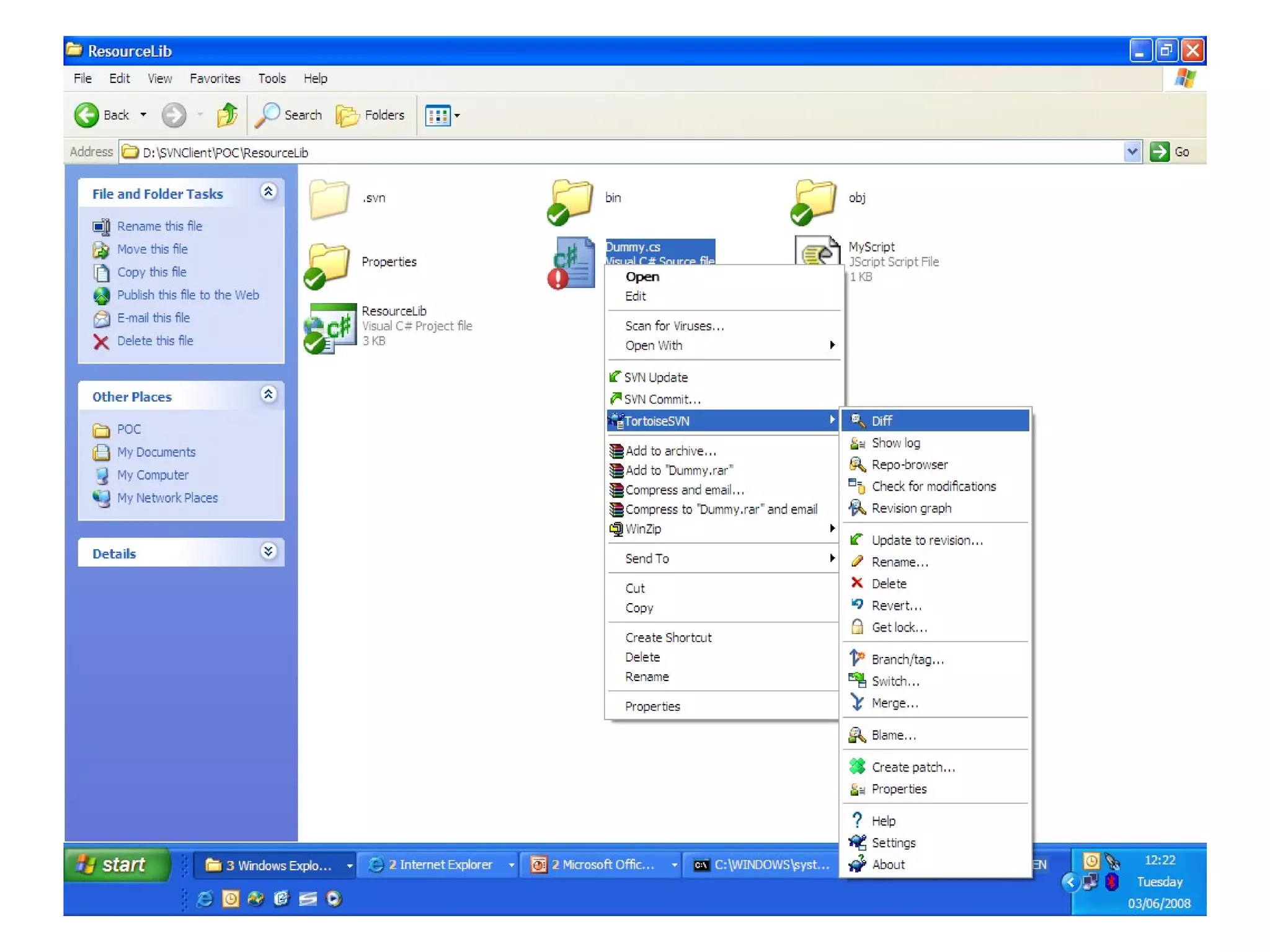The image size is (1270, 952).
Task: Select Revision graph entry
Action: tap(910, 508)
